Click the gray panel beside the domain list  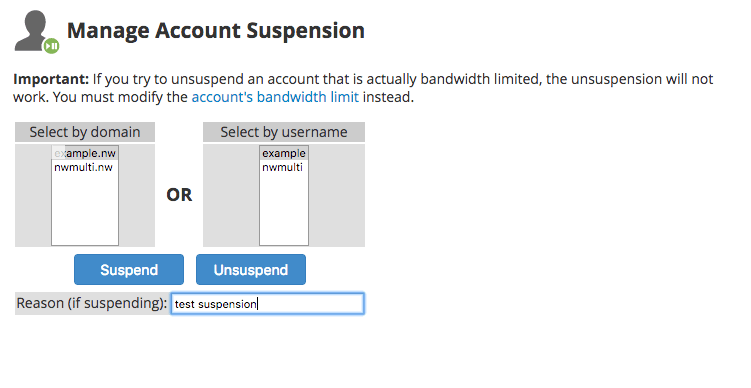click(x=33, y=195)
